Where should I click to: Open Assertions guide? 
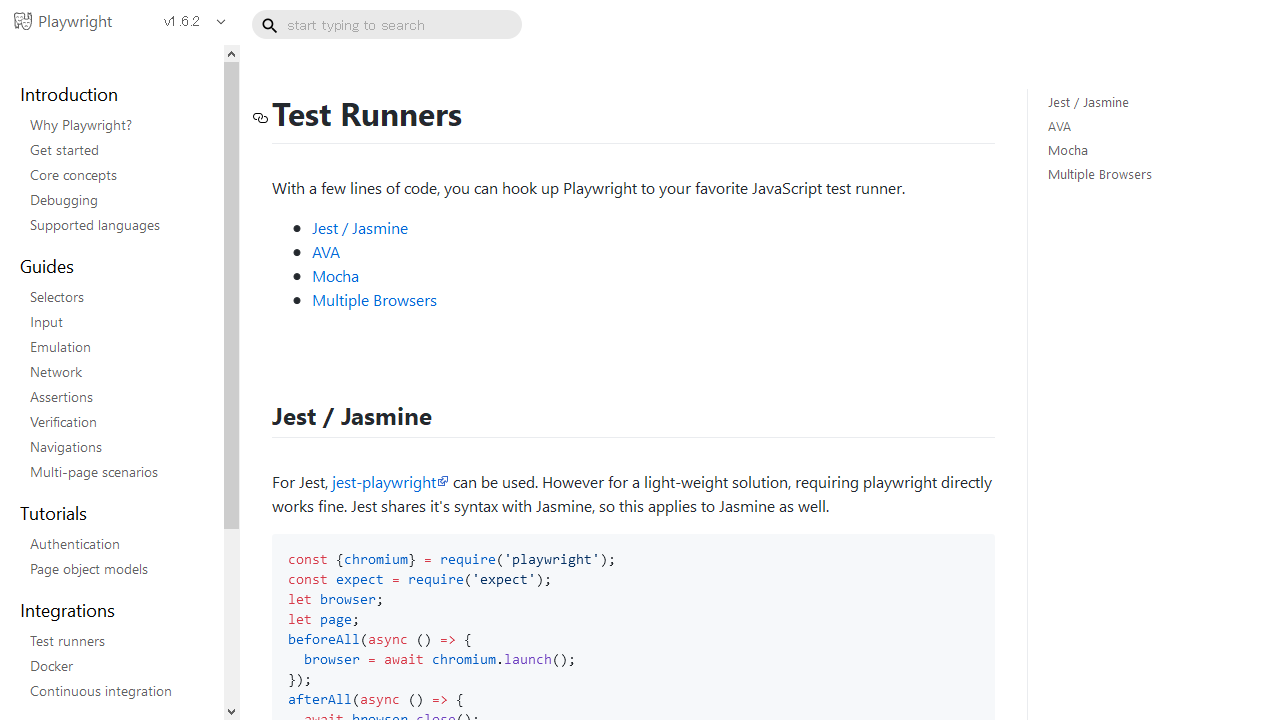[61, 397]
